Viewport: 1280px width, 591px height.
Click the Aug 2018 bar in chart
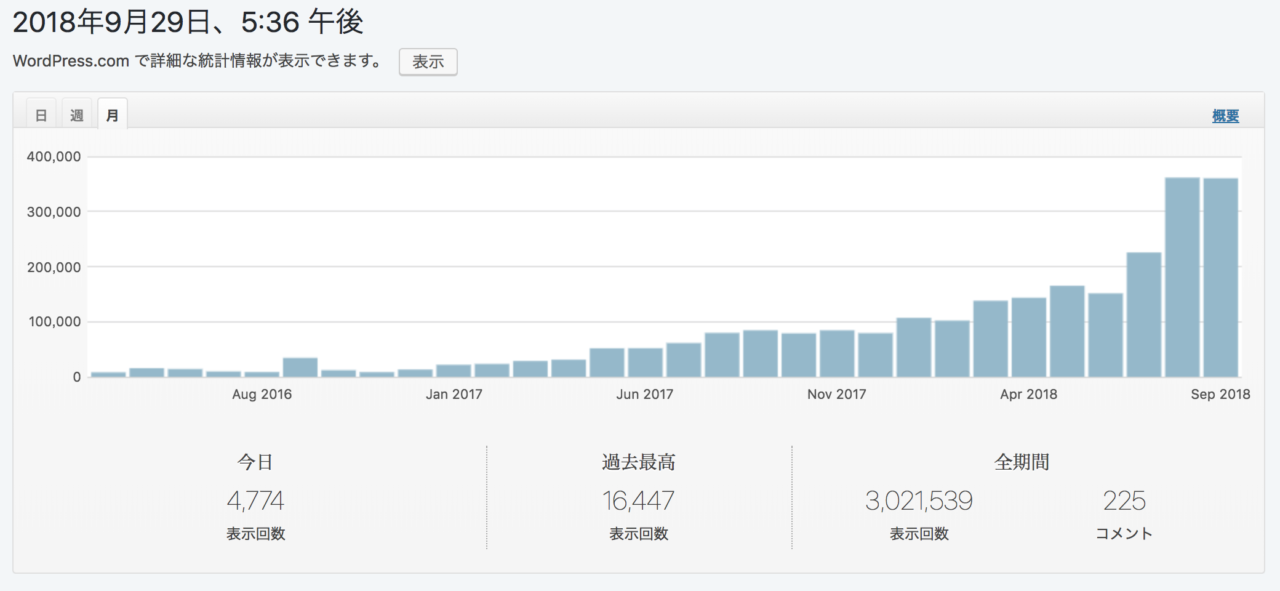point(1182,278)
